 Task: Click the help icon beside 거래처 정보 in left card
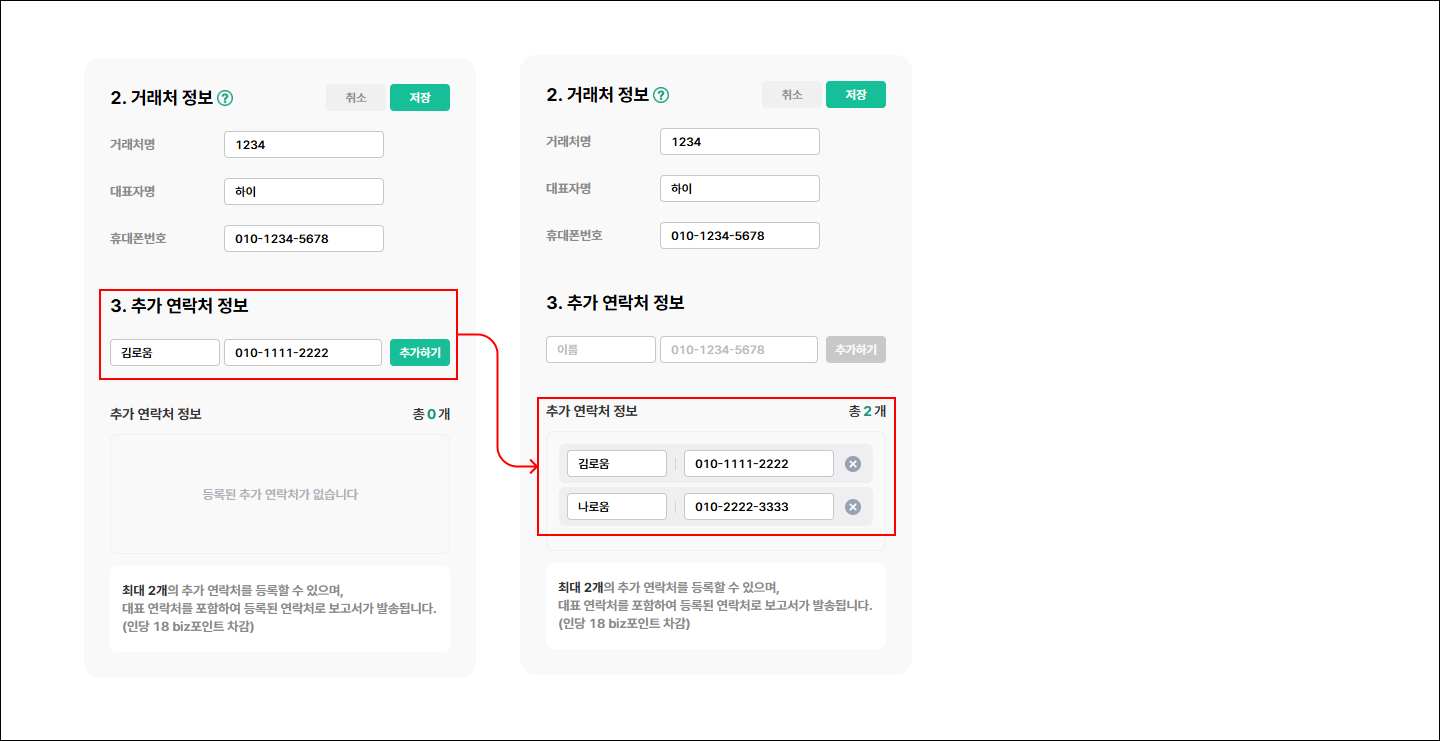[x=226, y=98]
